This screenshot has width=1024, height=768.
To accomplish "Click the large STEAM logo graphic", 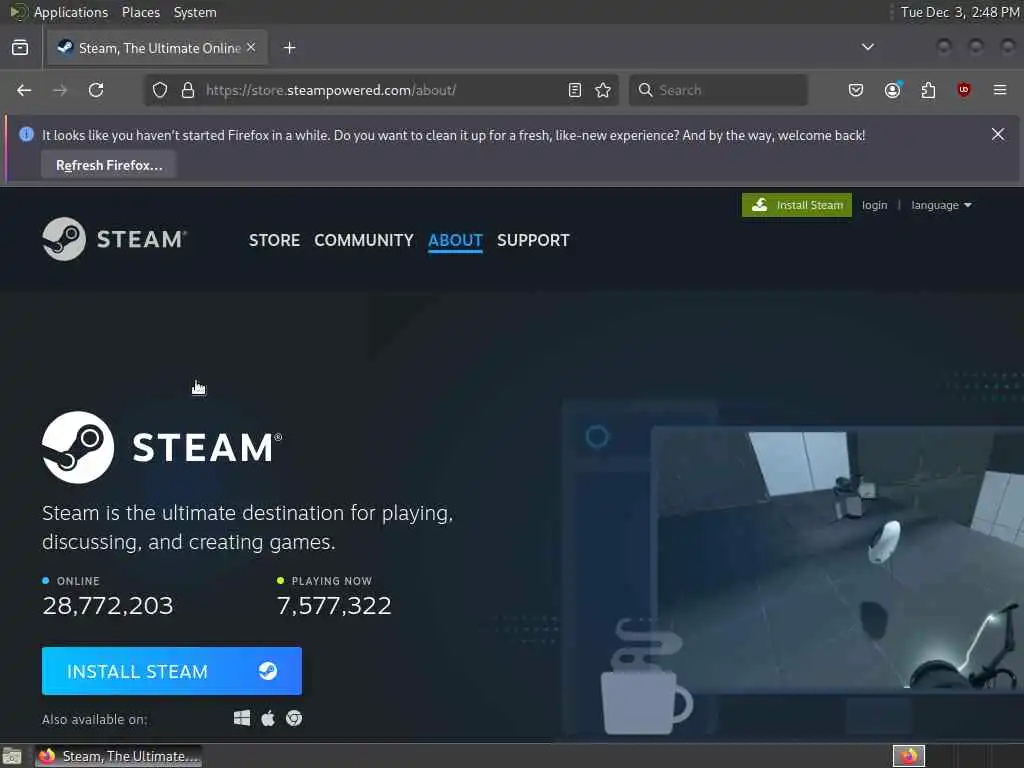I will pos(162,447).
